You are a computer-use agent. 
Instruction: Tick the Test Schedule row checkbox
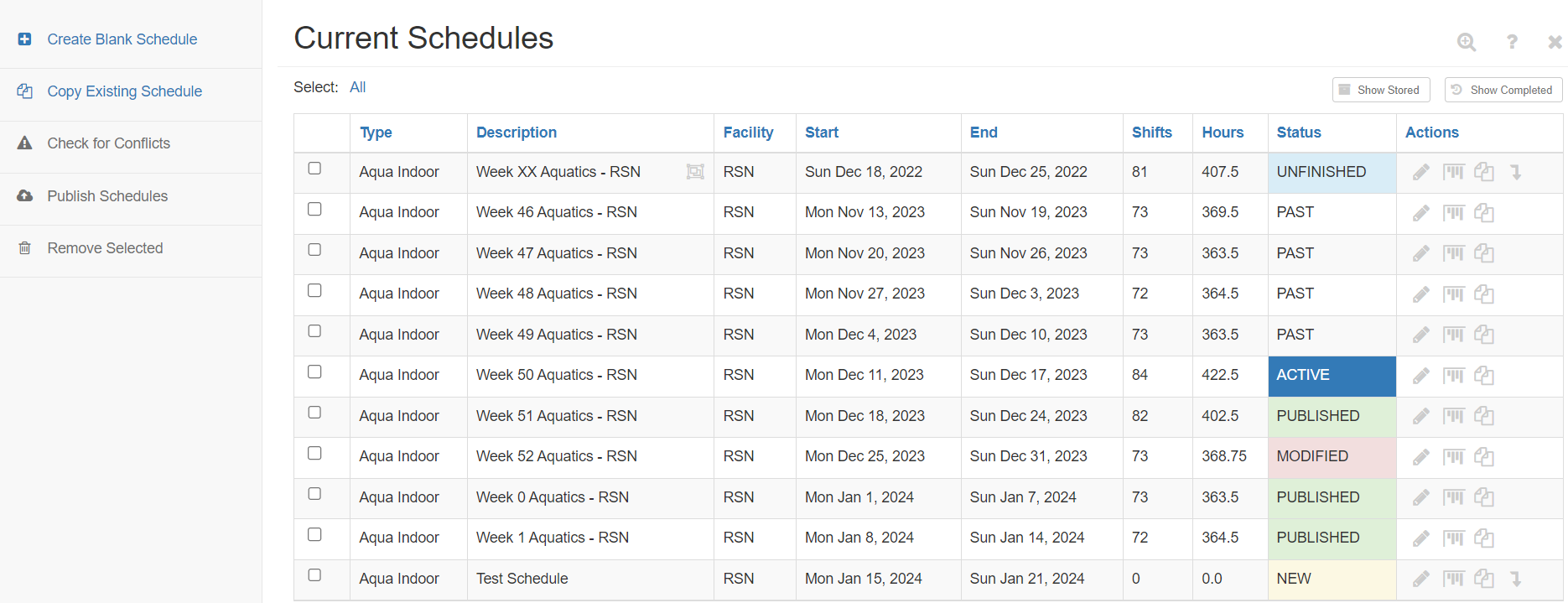coord(314,575)
